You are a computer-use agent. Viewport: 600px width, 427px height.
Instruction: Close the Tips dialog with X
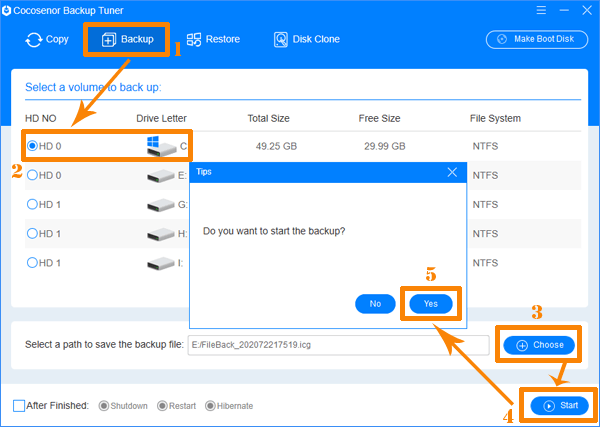pyautogui.click(x=452, y=172)
